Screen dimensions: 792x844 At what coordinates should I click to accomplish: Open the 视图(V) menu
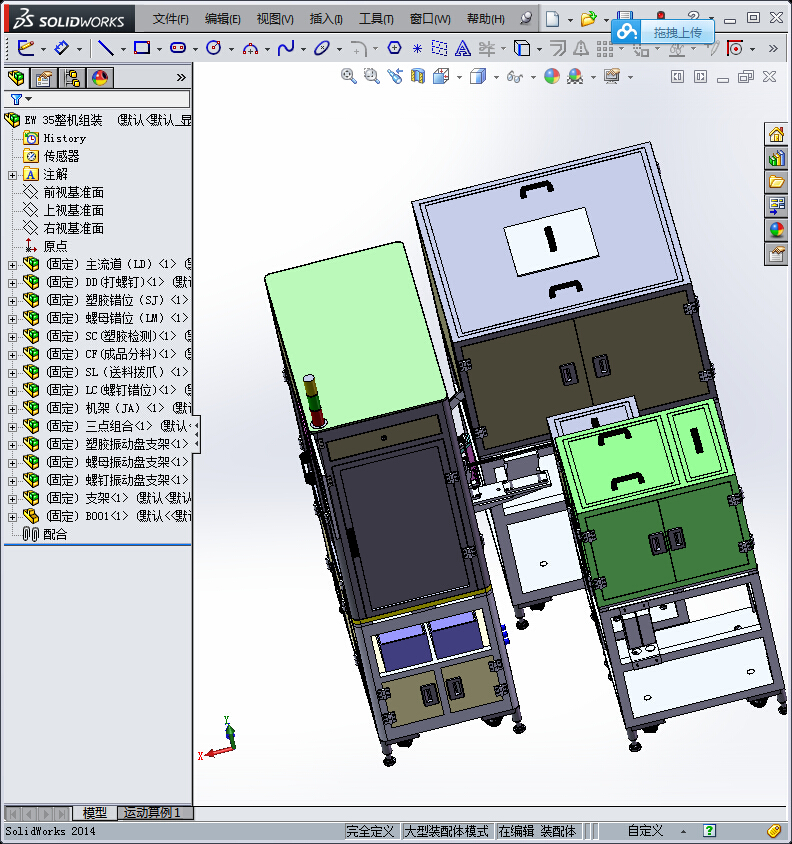(275, 19)
